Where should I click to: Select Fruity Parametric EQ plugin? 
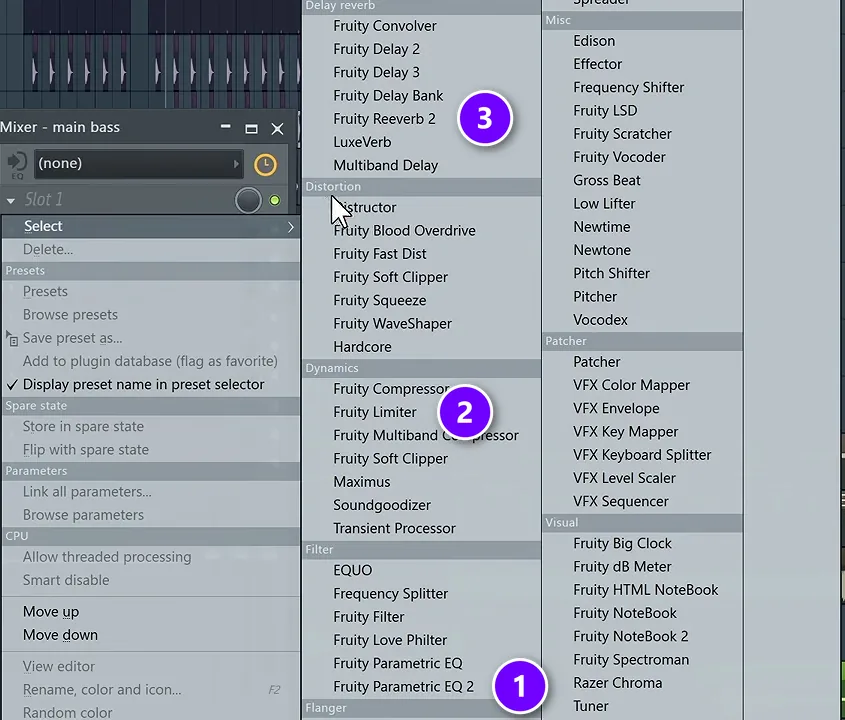click(398, 663)
